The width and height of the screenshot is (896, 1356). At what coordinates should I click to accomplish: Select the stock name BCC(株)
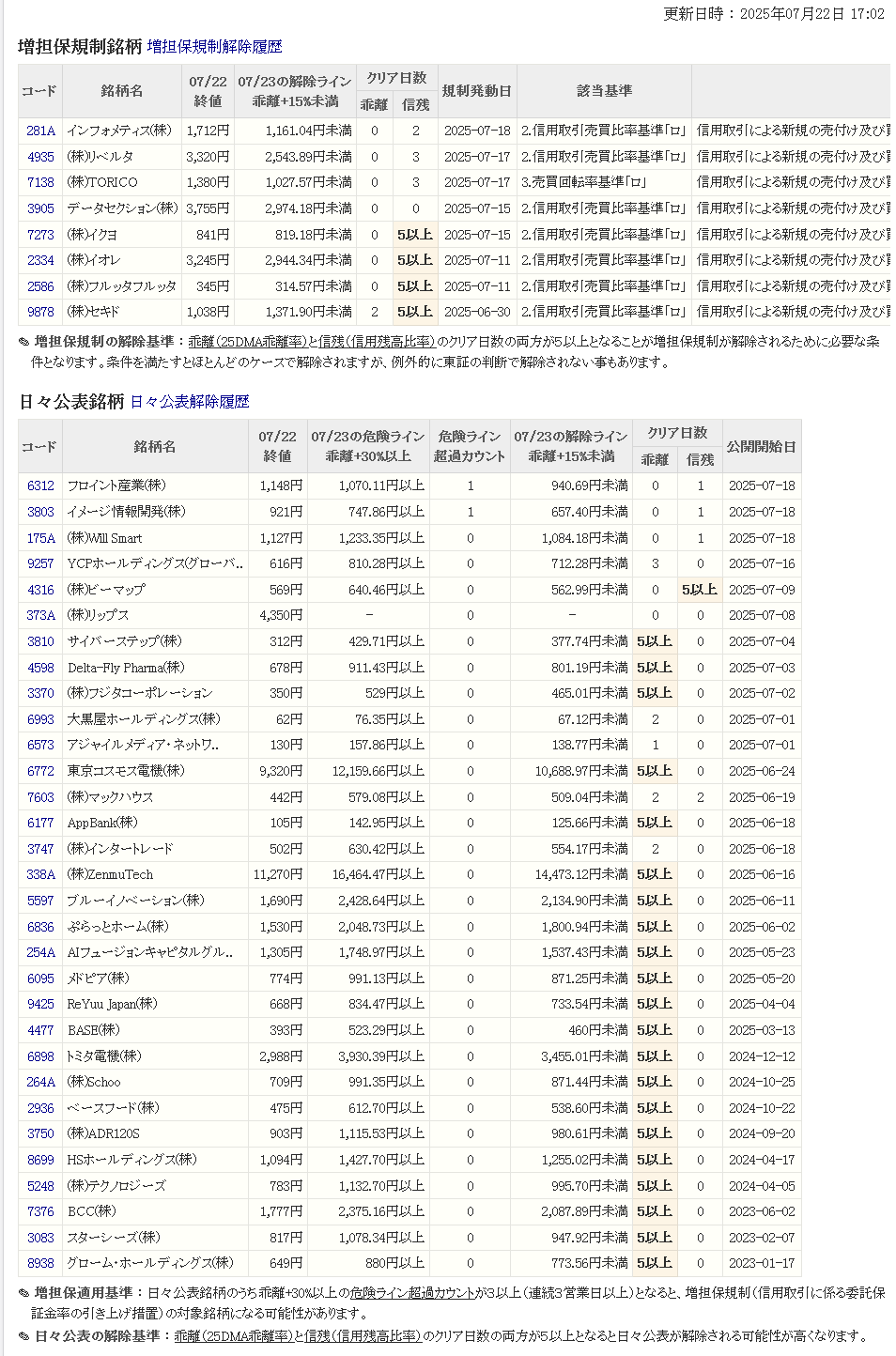92,1211
